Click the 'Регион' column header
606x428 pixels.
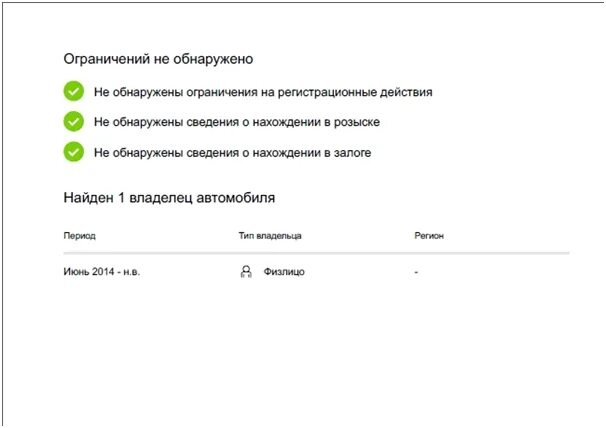[x=429, y=235]
